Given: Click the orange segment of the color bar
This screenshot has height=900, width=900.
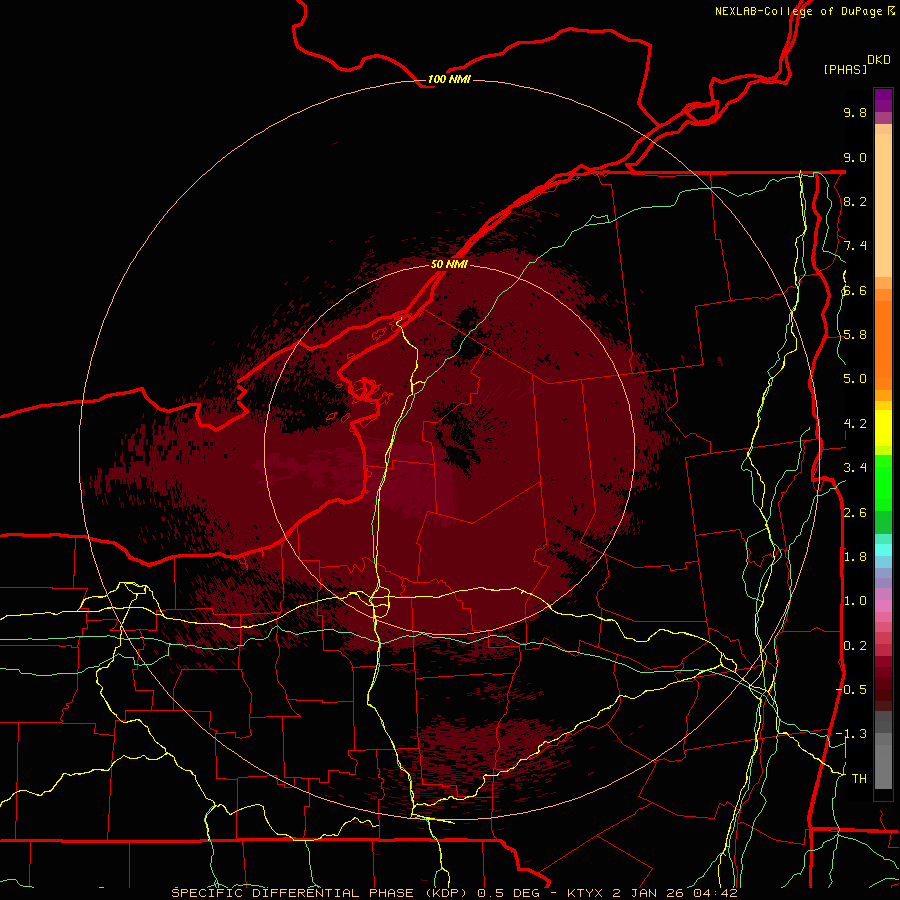Looking at the screenshot, I should [883, 344].
